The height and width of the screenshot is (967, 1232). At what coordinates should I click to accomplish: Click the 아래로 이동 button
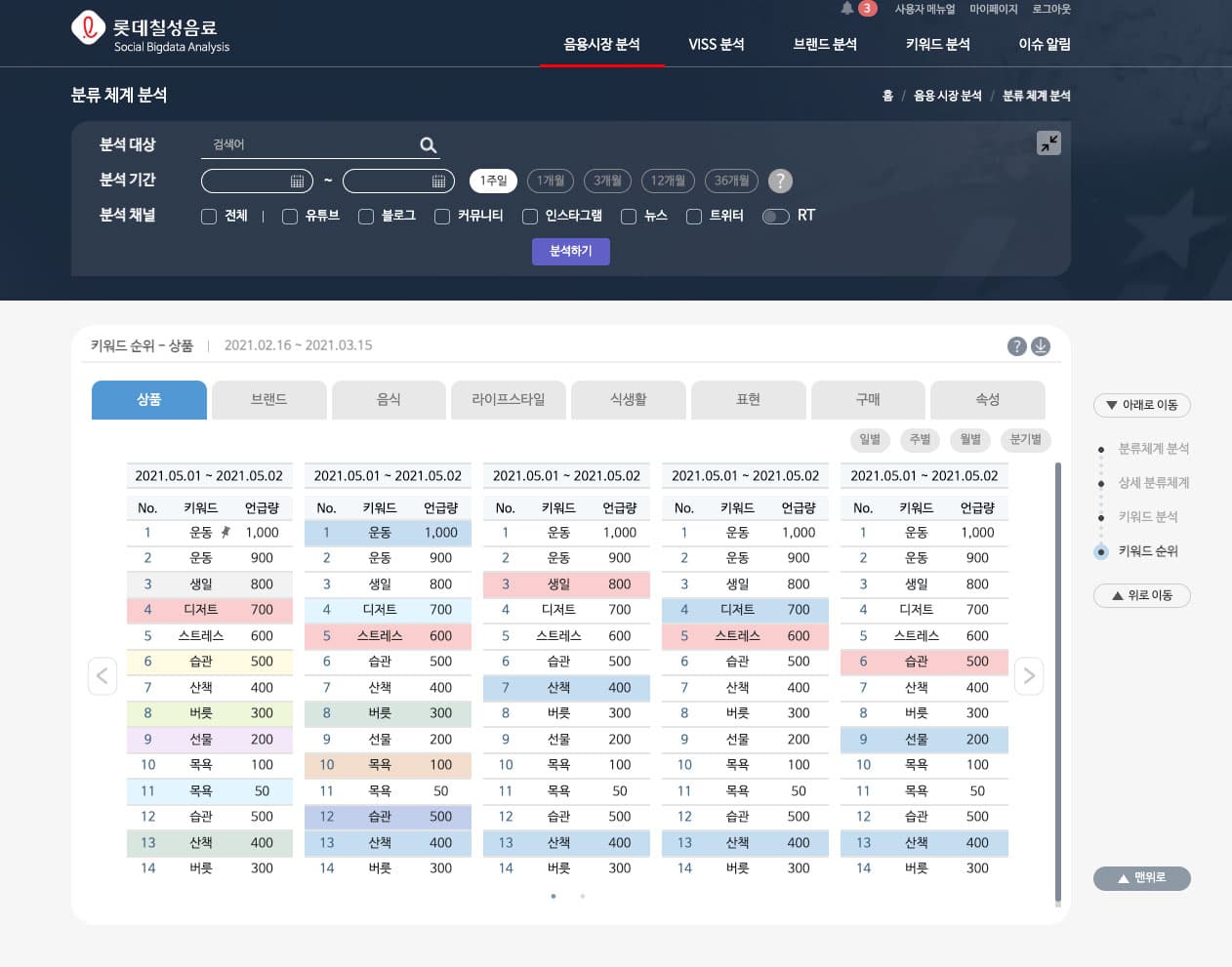point(1141,405)
